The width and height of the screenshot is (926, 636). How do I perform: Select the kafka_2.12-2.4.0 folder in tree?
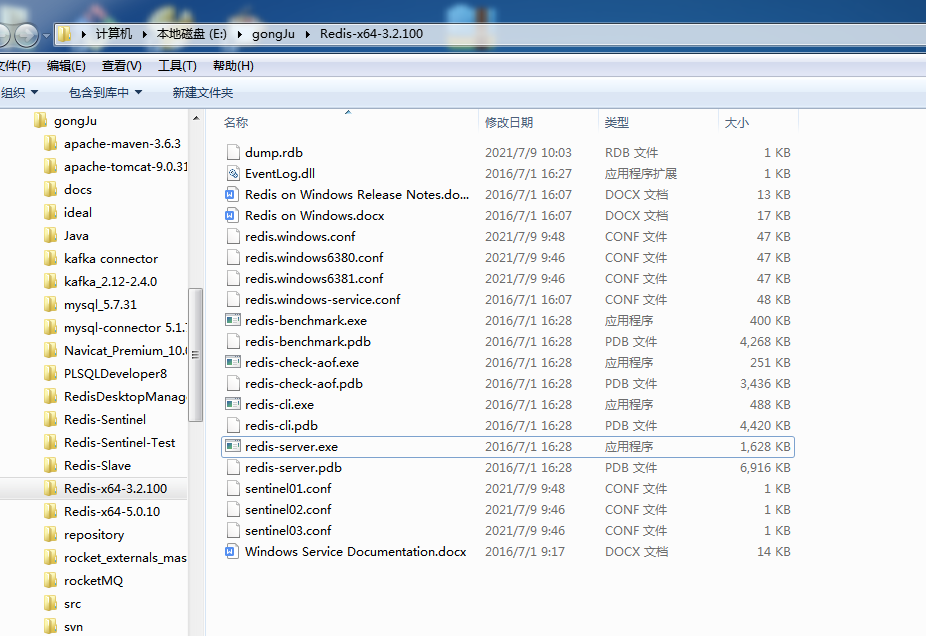pyautogui.click(x=110, y=282)
